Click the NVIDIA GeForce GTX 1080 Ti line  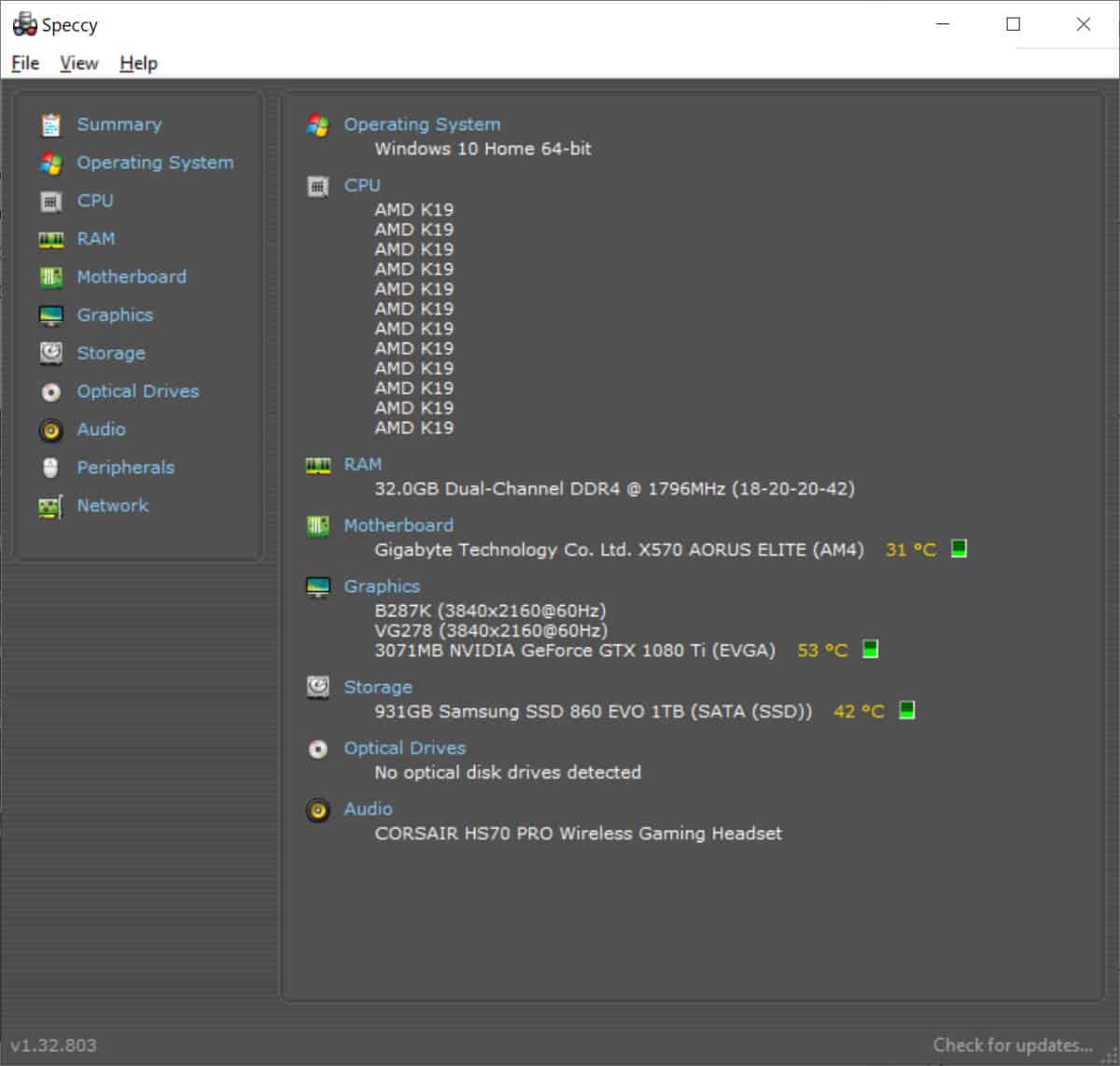(575, 651)
